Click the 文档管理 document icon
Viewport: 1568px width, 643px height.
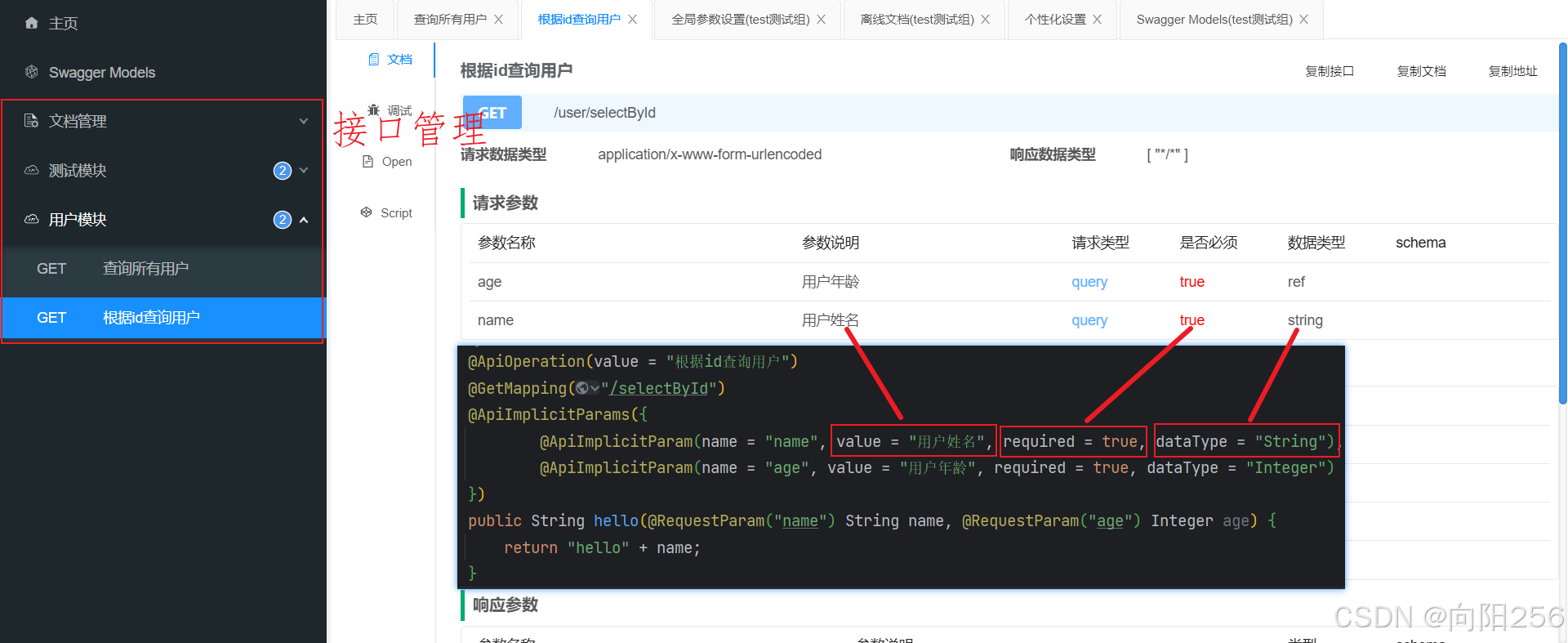31,121
